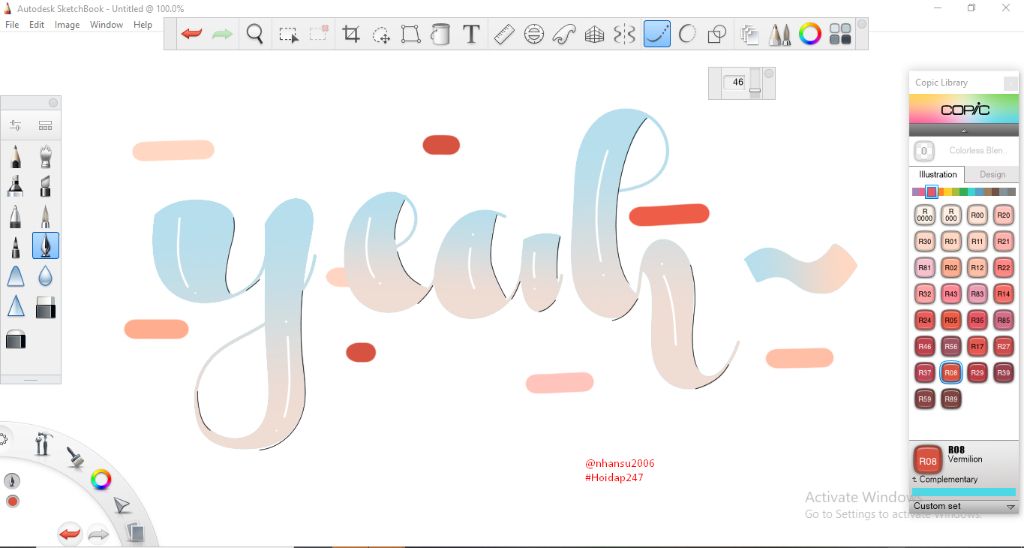
Task: Select the R24 Copic swatch
Action: pyautogui.click(x=925, y=320)
